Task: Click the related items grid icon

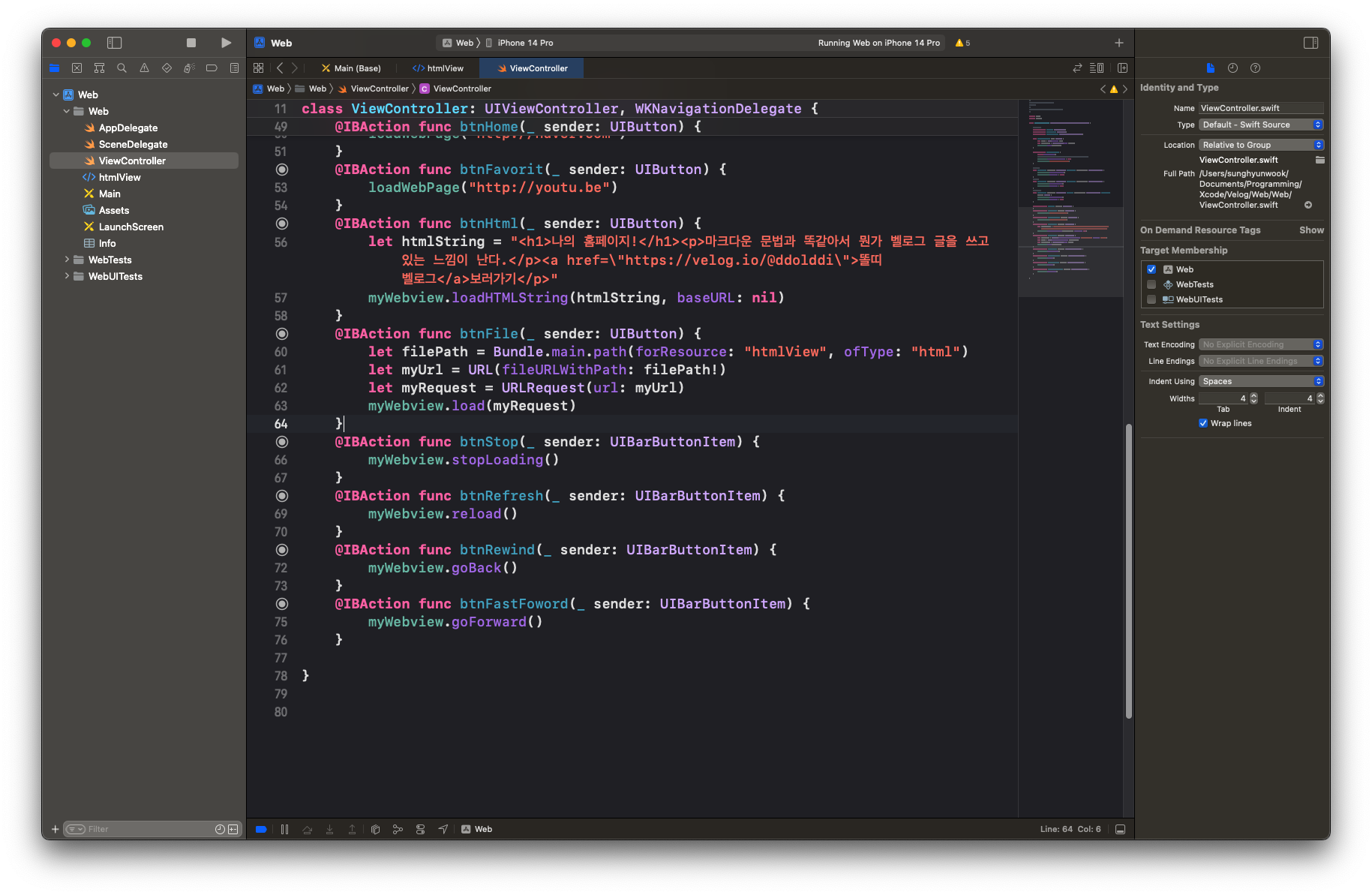Action: (x=258, y=68)
